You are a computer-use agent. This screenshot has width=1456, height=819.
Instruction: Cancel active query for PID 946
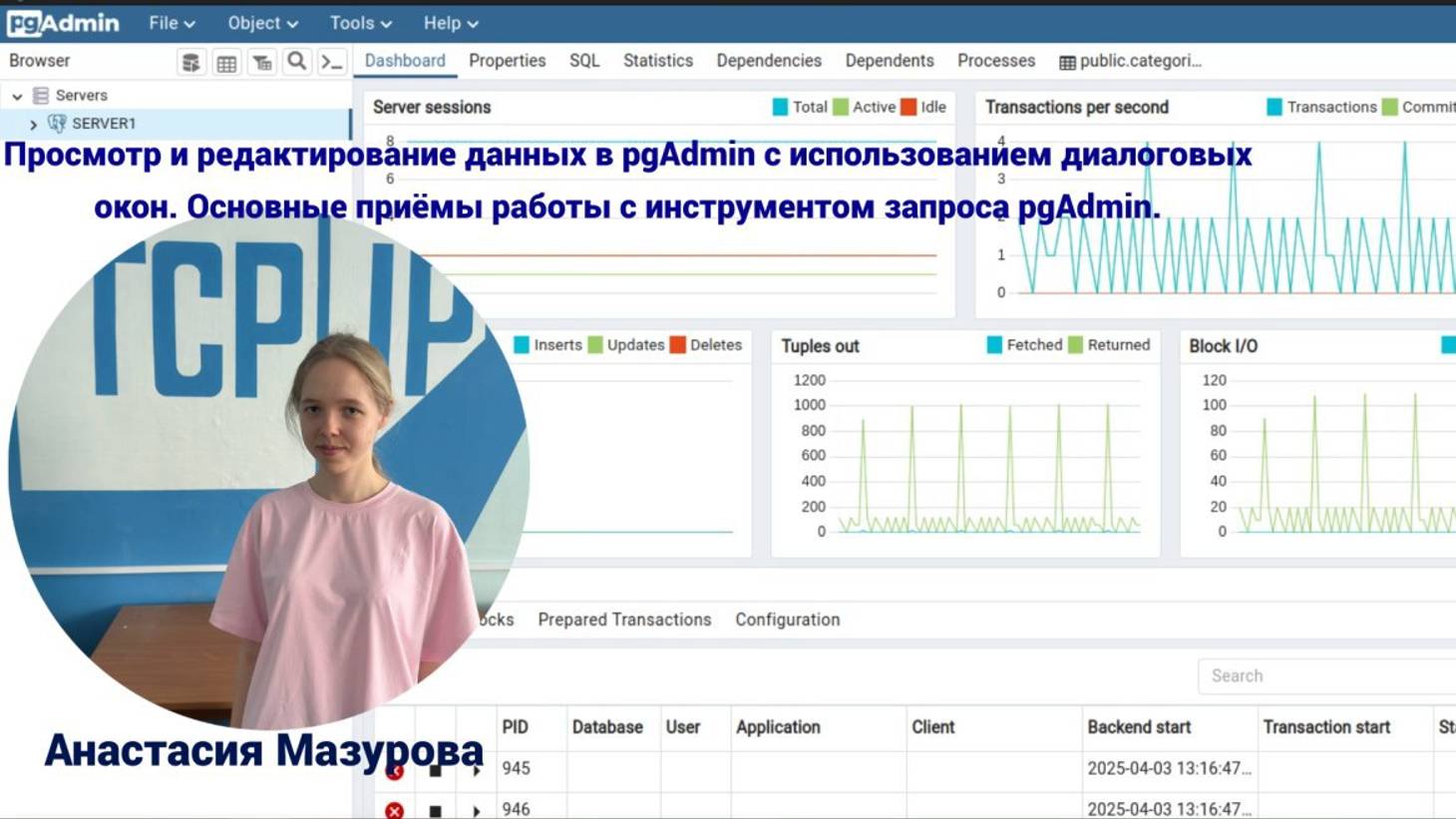(435, 811)
